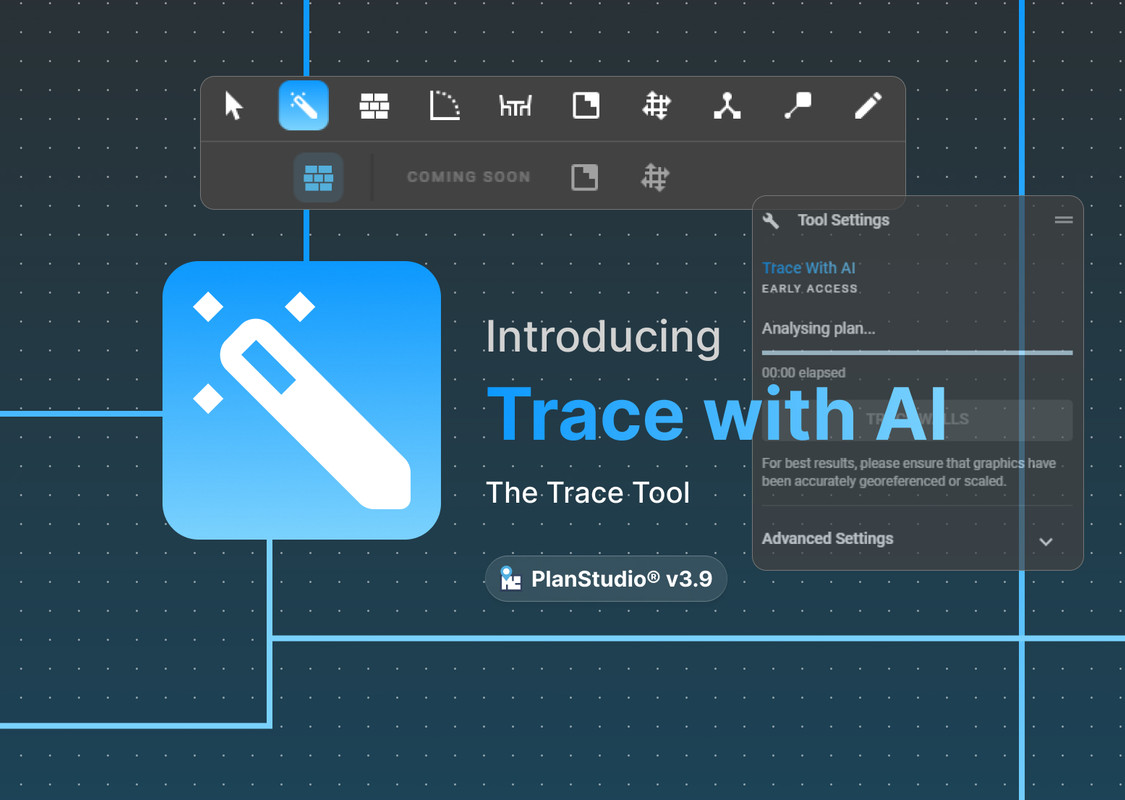Click the large Trace with AI app icon

click(x=301, y=400)
